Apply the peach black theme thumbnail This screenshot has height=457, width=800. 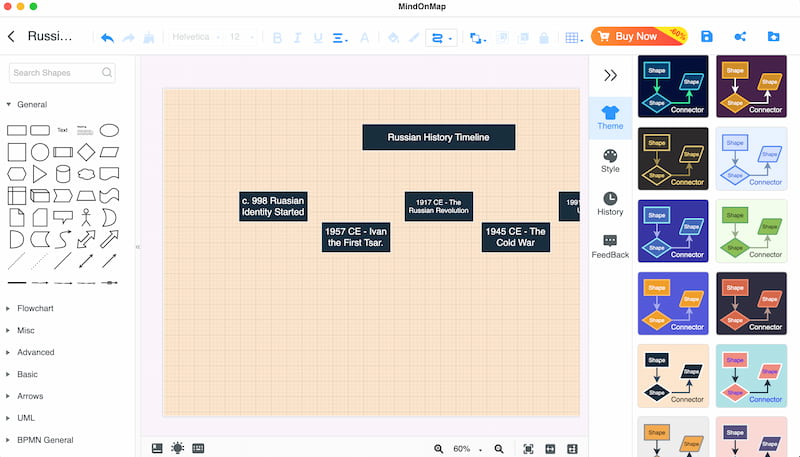[673, 376]
